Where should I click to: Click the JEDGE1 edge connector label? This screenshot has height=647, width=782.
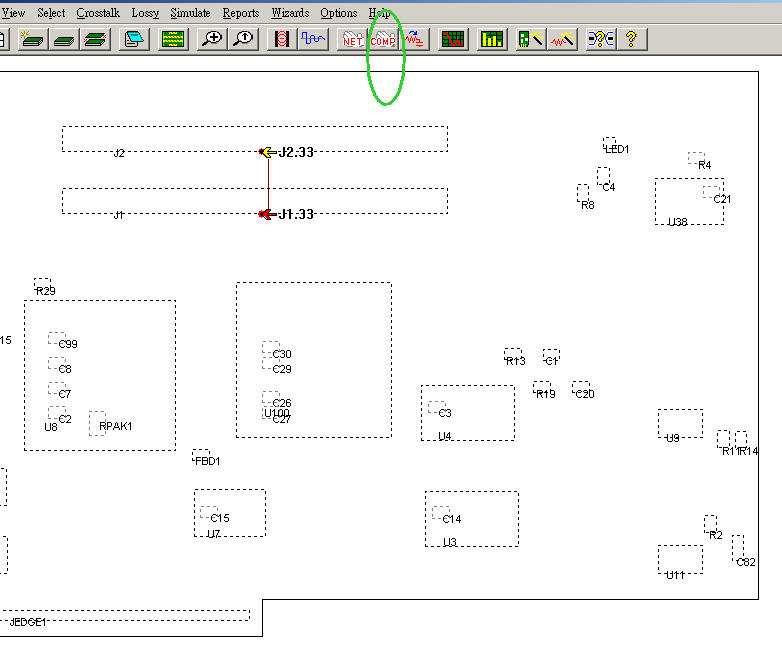click(28, 622)
